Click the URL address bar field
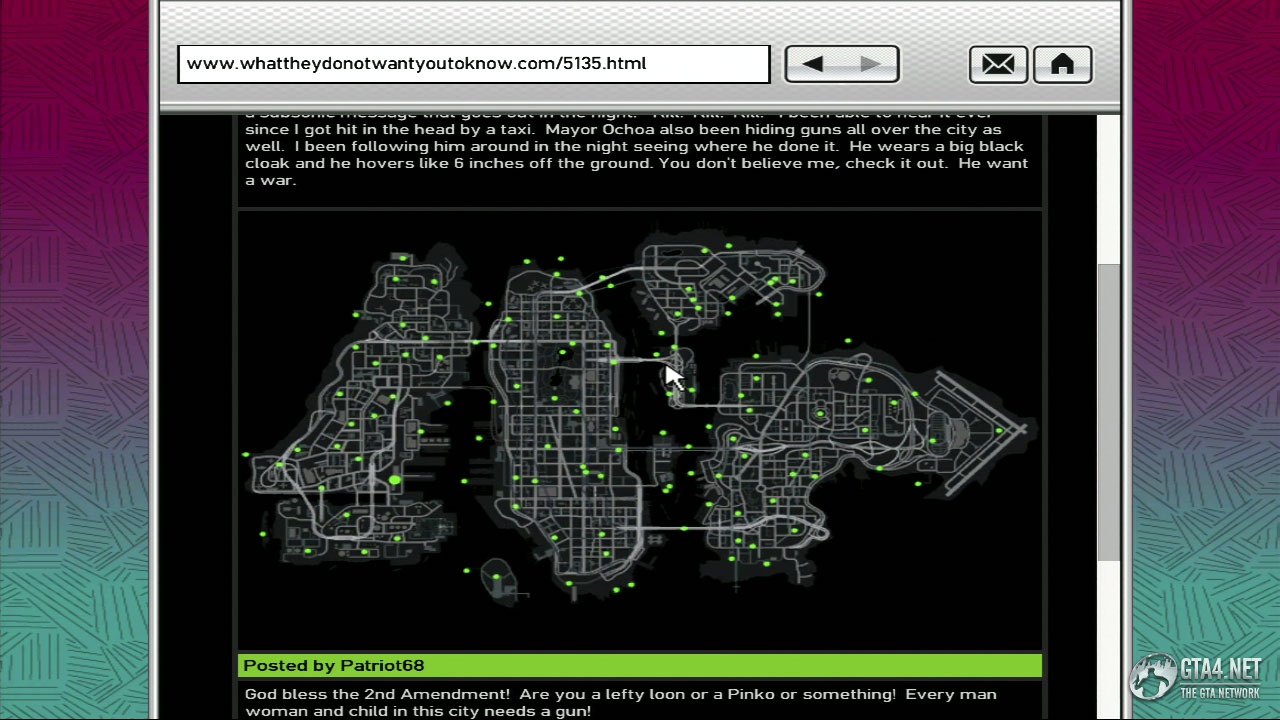 (474, 64)
